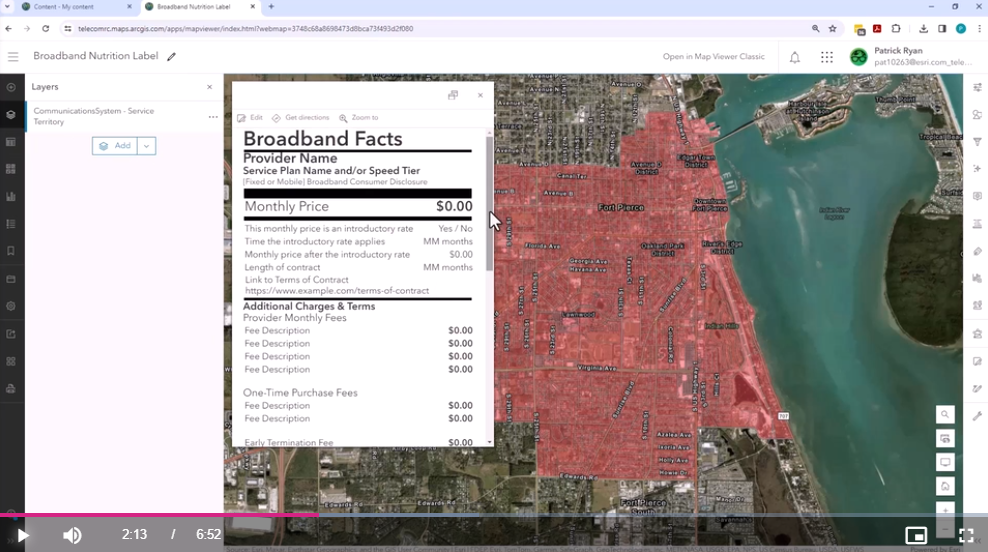Click the Default map view home button
This screenshot has height=552, width=988.
click(x=945, y=486)
